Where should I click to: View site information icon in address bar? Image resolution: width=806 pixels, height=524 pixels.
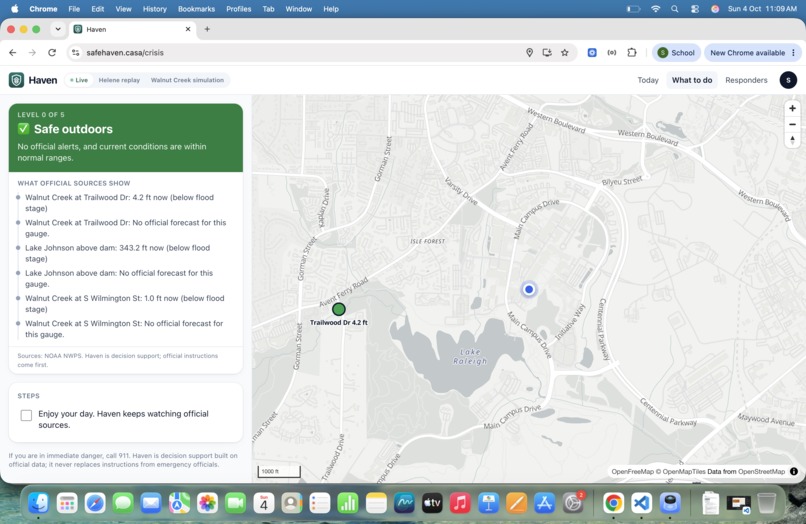[x=76, y=52]
